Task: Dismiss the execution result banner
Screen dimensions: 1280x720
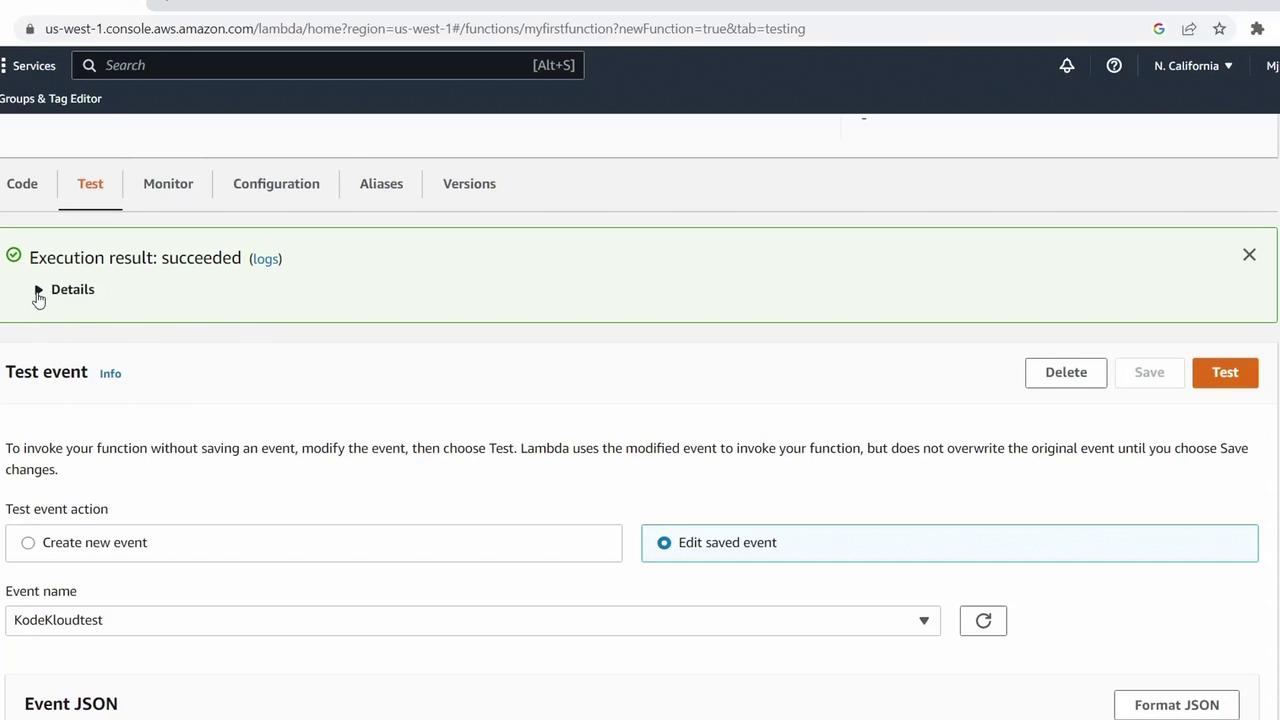Action: point(1249,255)
